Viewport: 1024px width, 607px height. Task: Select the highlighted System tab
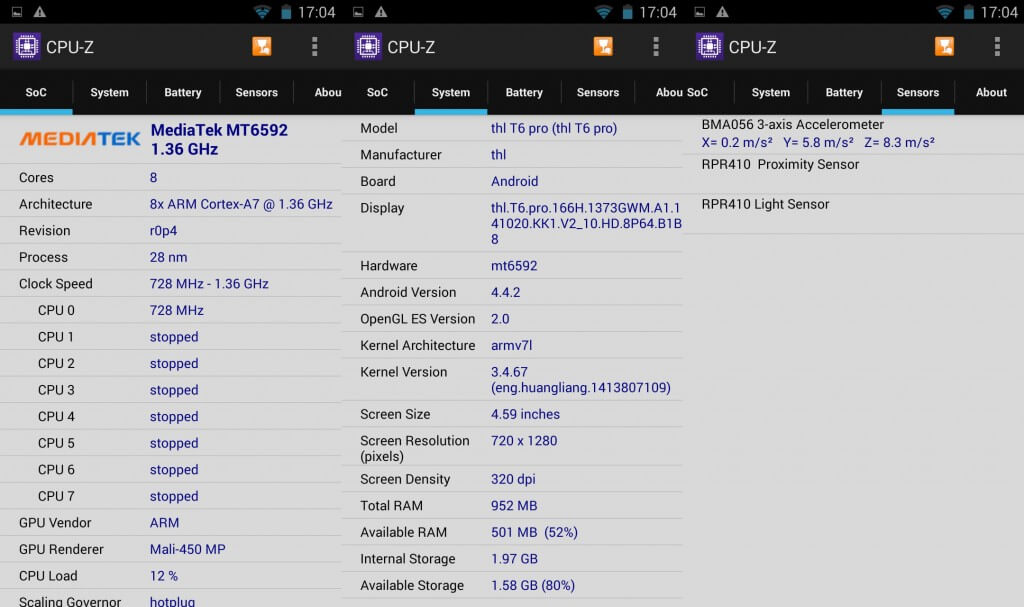pos(451,92)
